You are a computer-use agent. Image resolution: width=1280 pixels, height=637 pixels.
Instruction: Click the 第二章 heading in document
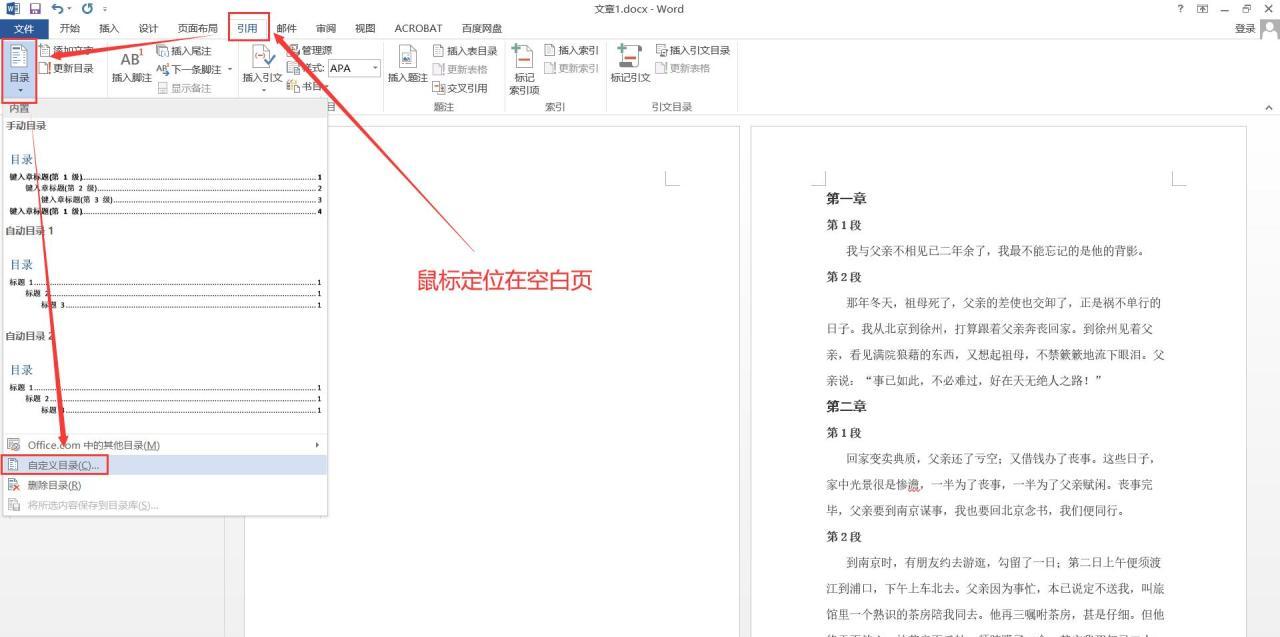pos(846,407)
